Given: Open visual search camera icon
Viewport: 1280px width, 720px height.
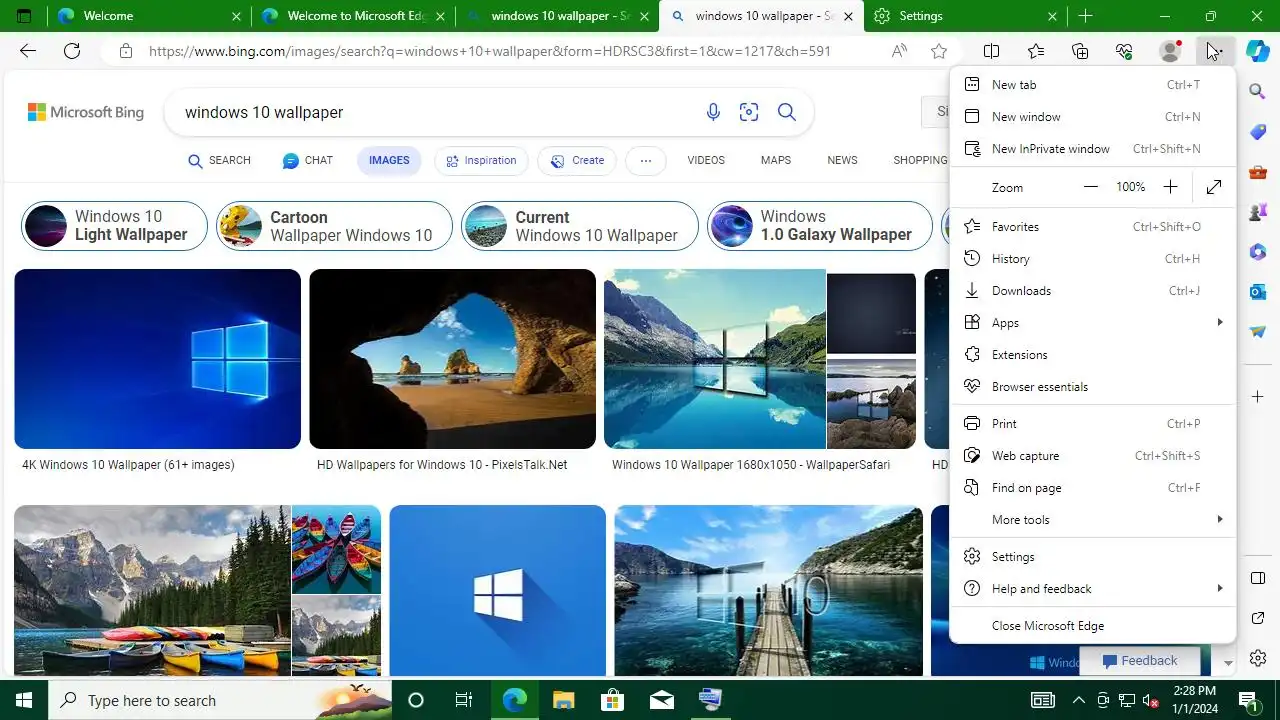Looking at the screenshot, I should (x=749, y=112).
